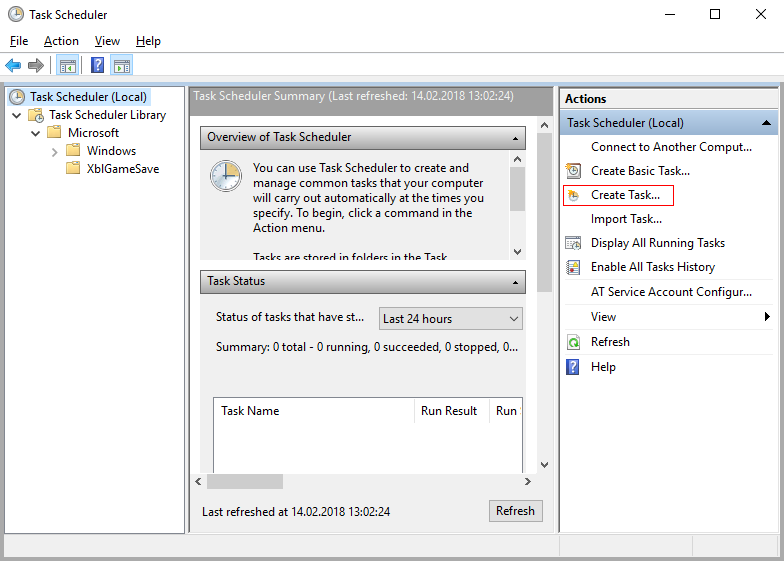This screenshot has height=561, width=784.
Task: Click Import Task action
Action: pos(626,219)
